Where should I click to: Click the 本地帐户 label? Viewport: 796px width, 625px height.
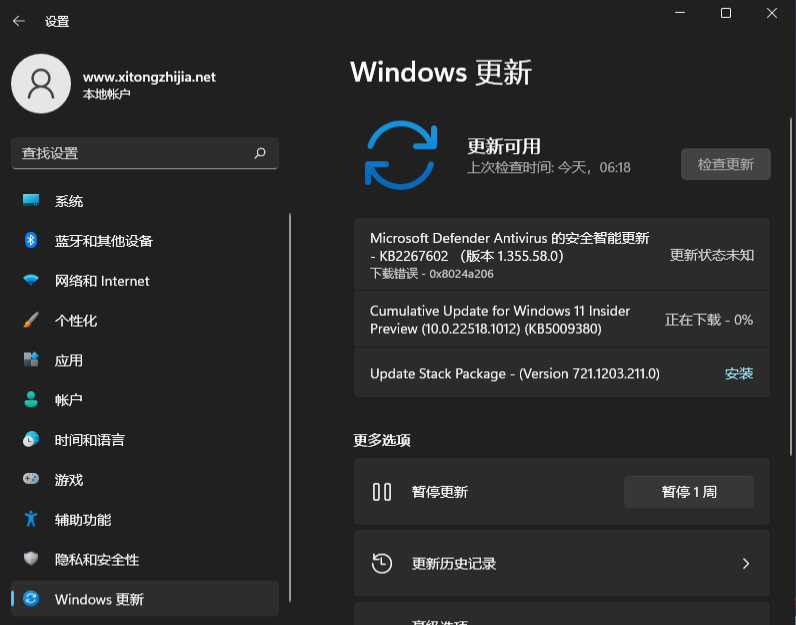tap(107, 94)
